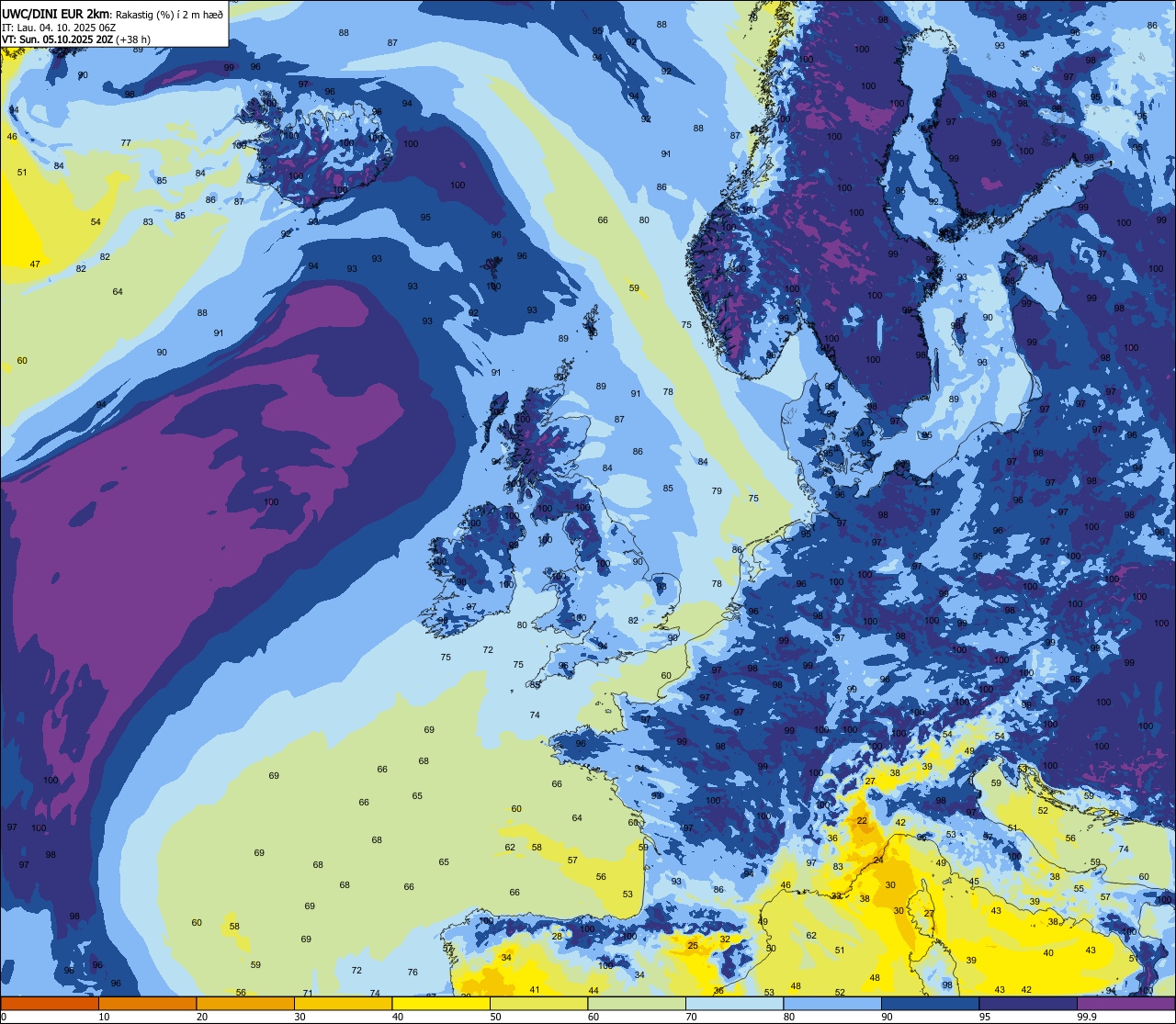Click the pale blue 70–80 legend swatch

click(x=735, y=1003)
